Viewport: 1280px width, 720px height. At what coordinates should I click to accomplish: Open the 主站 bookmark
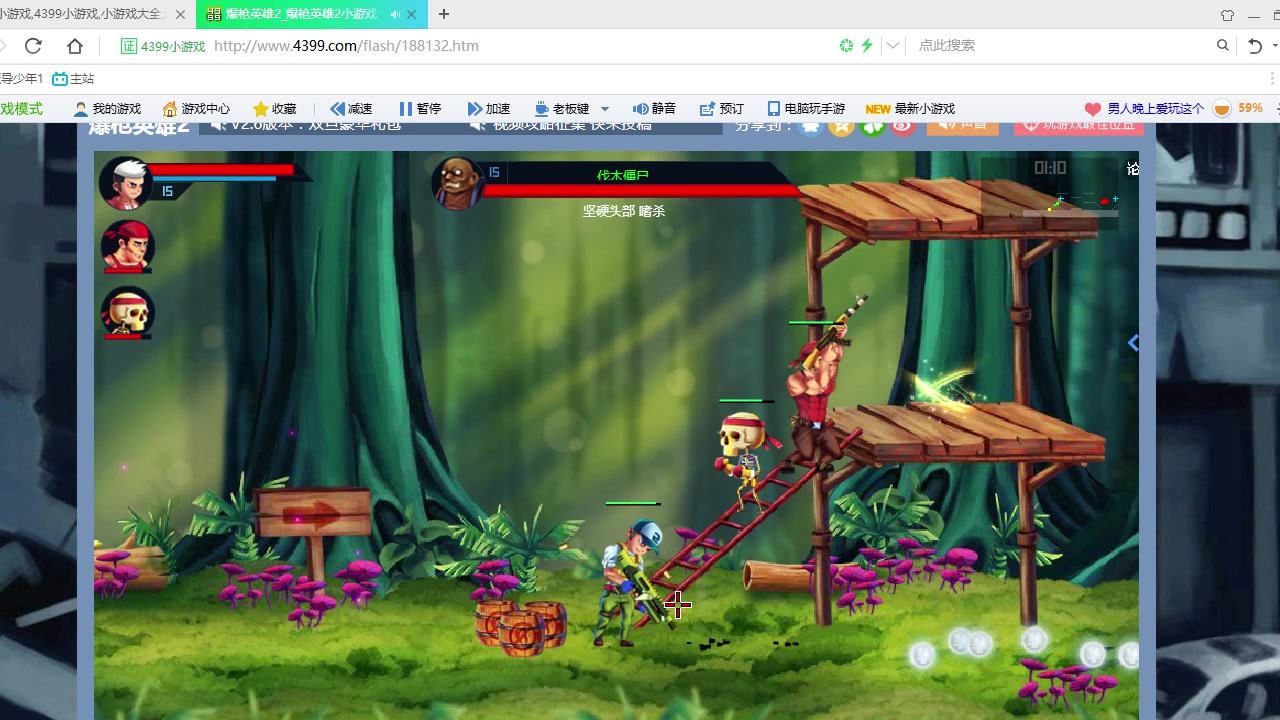[73, 79]
